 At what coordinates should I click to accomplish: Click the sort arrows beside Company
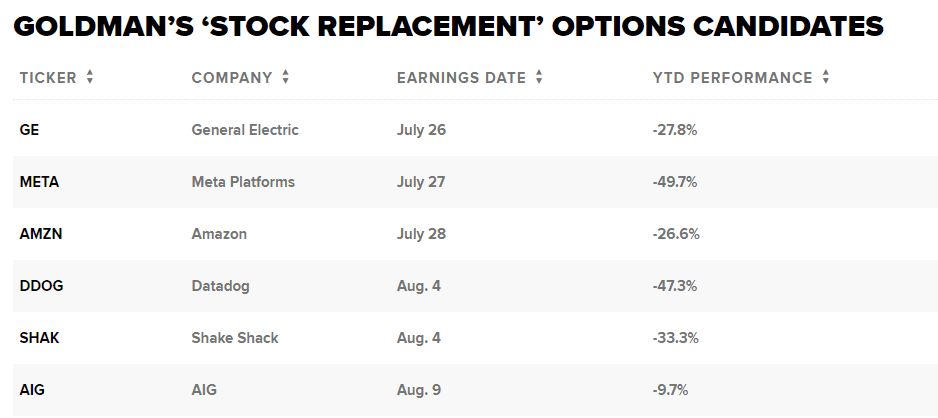[x=285, y=77]
